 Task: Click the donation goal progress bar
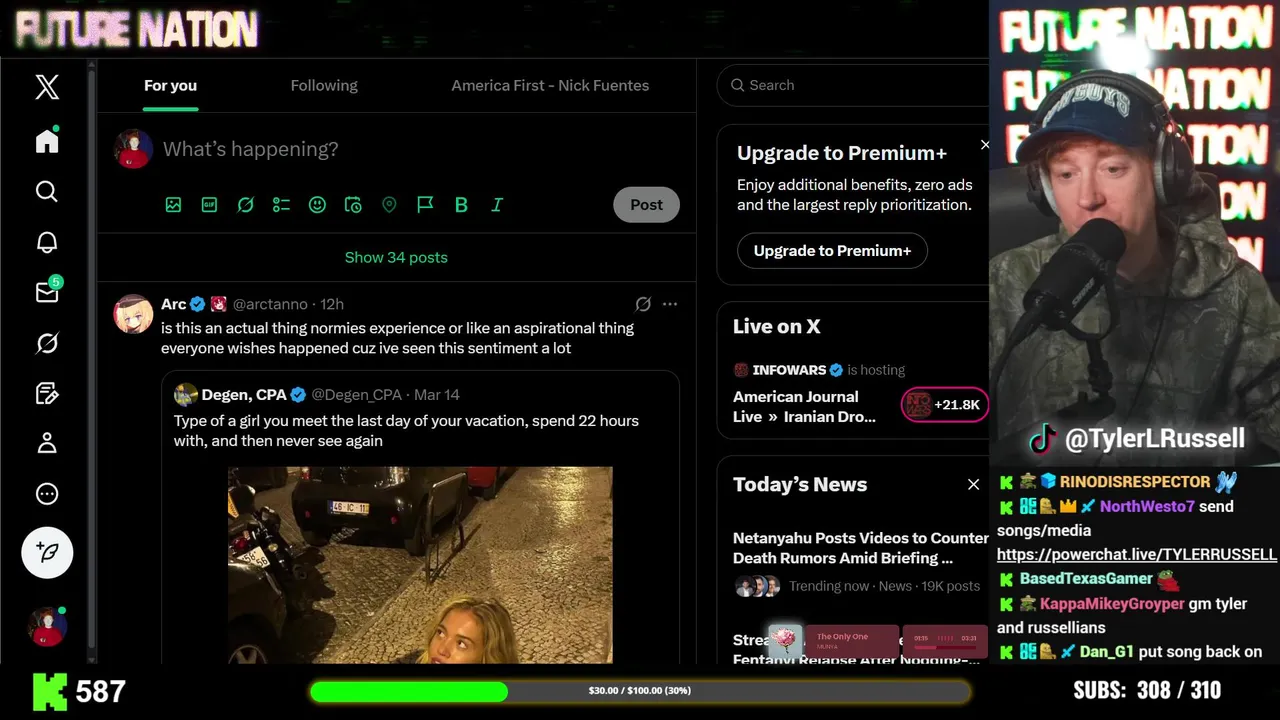640,691
